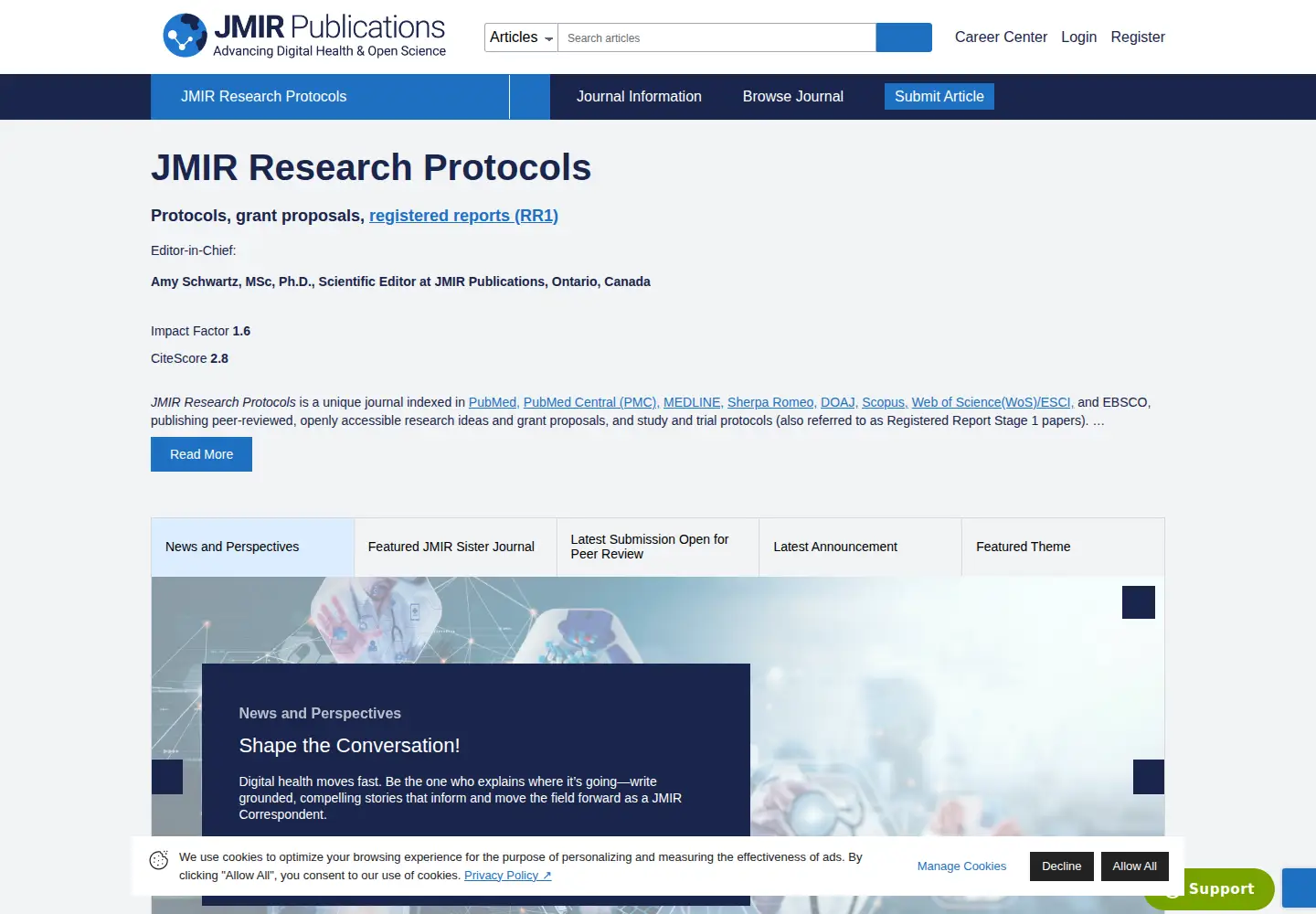Click the Scopus link

click(x=885, y=402)
